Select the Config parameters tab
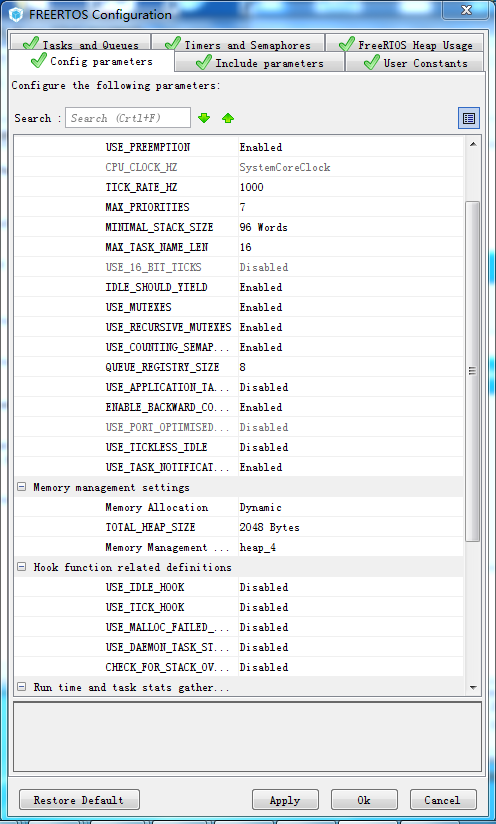496x824 pixels. point(91,61)
